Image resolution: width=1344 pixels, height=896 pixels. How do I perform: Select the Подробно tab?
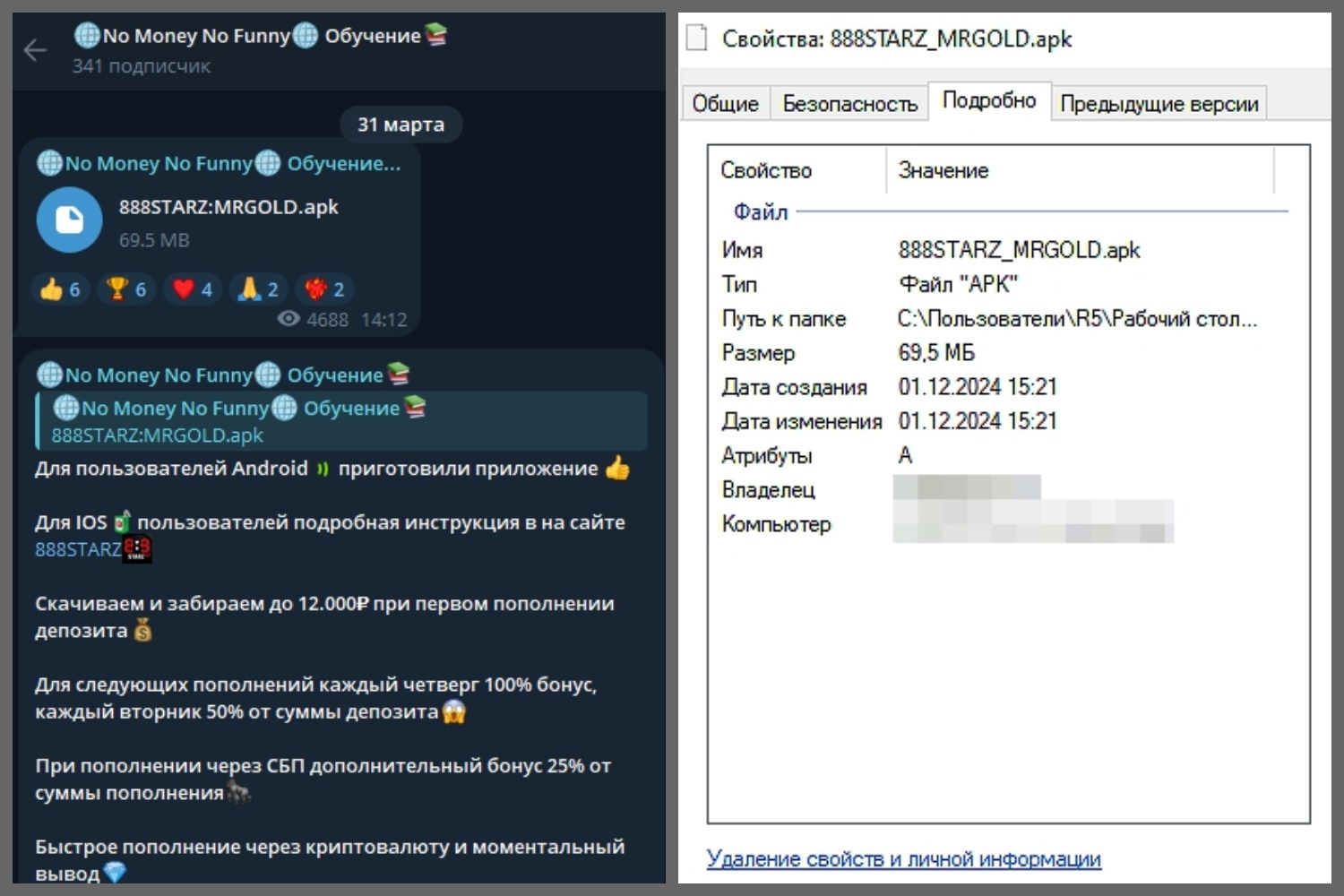point(988,100)
